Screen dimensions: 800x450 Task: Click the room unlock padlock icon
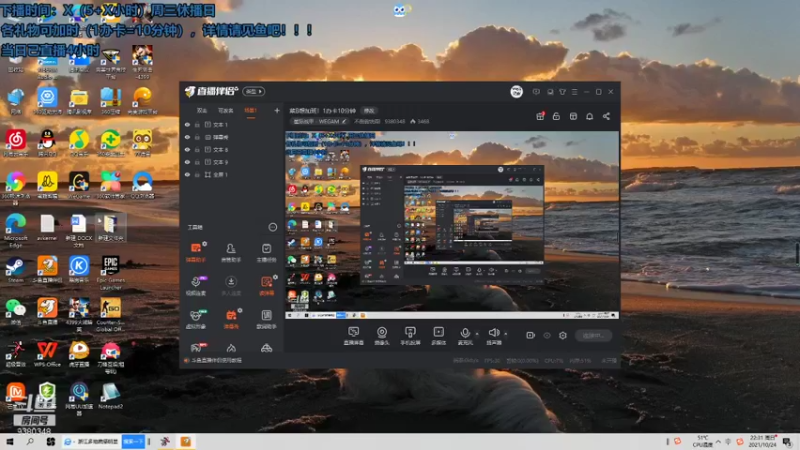click(556, 116)
